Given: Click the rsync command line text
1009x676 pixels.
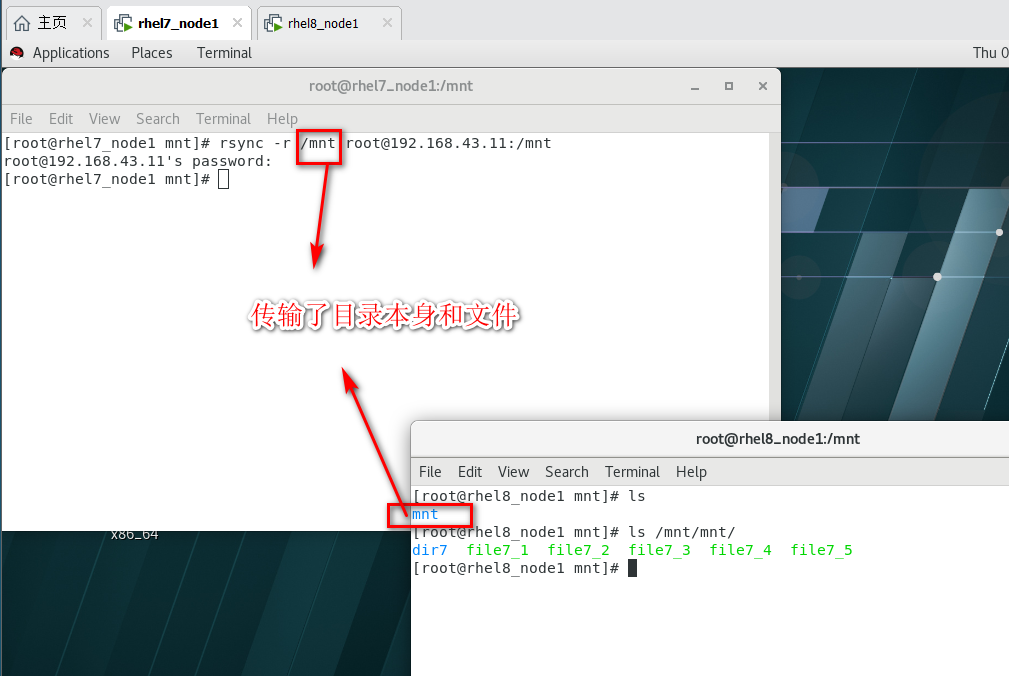Looking at the screenshot, I should tap(385, 143).
